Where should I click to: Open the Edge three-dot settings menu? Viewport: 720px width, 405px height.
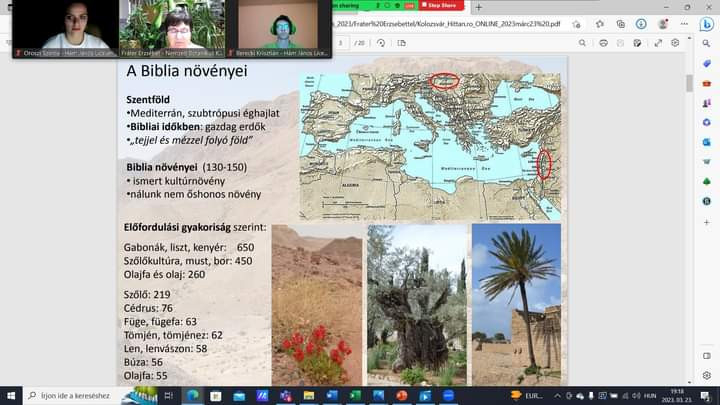[683, 23]
